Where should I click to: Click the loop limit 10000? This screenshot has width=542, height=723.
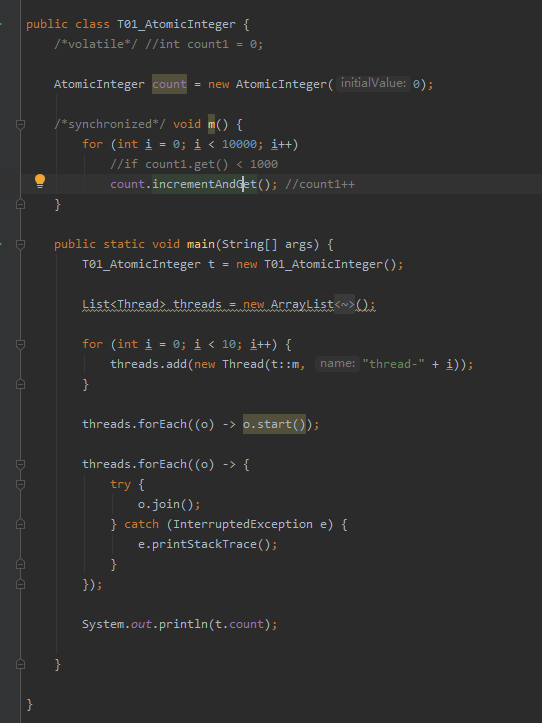(239, 144)
